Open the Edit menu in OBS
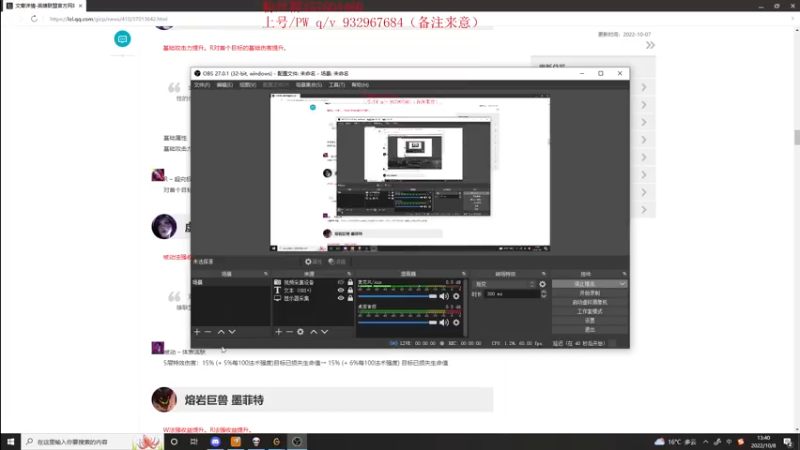Screen dimensions: 800x450 click(x=224, y=85)
